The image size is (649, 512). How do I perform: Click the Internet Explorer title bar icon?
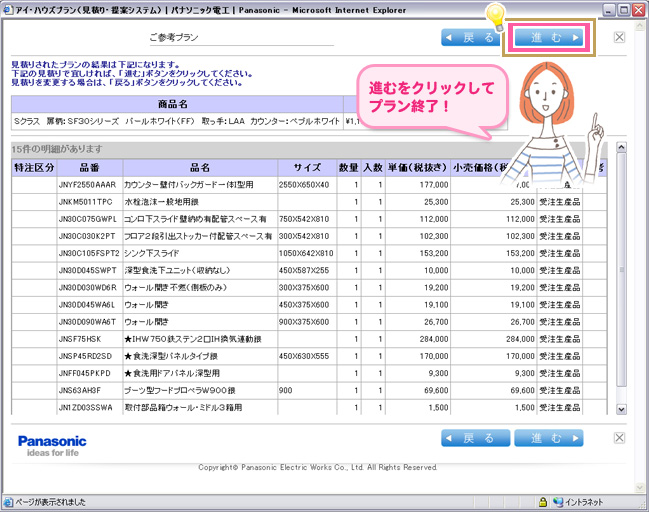tap(9, 9)
